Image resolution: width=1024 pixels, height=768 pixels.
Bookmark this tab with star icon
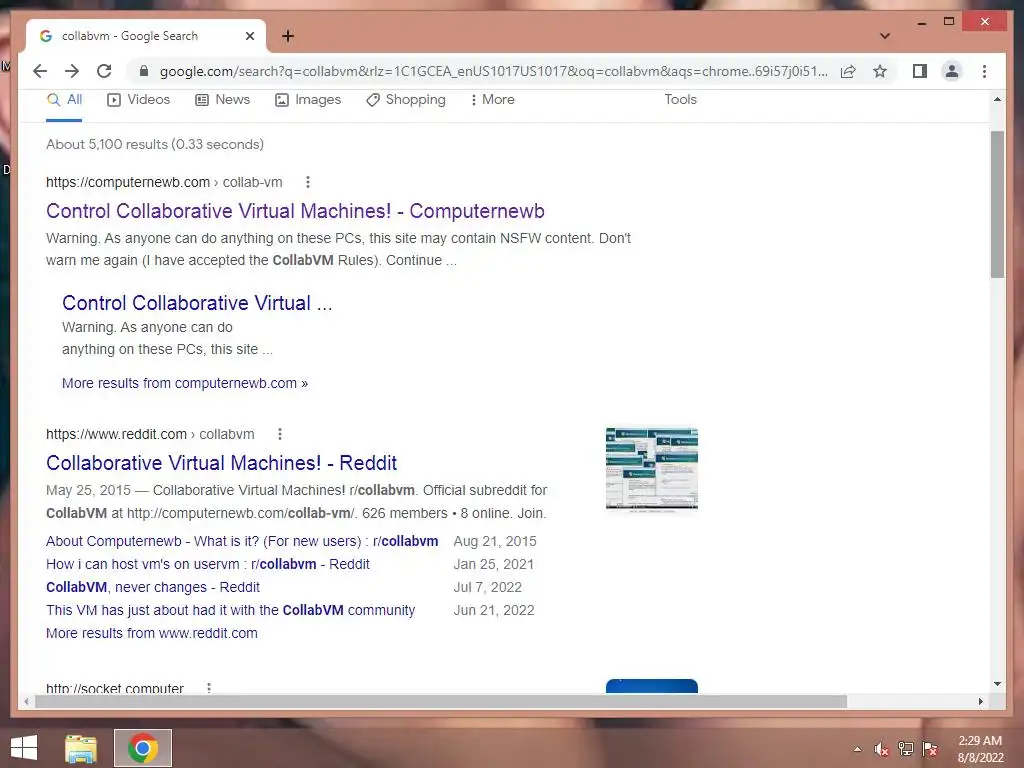(x=880, y=71)
